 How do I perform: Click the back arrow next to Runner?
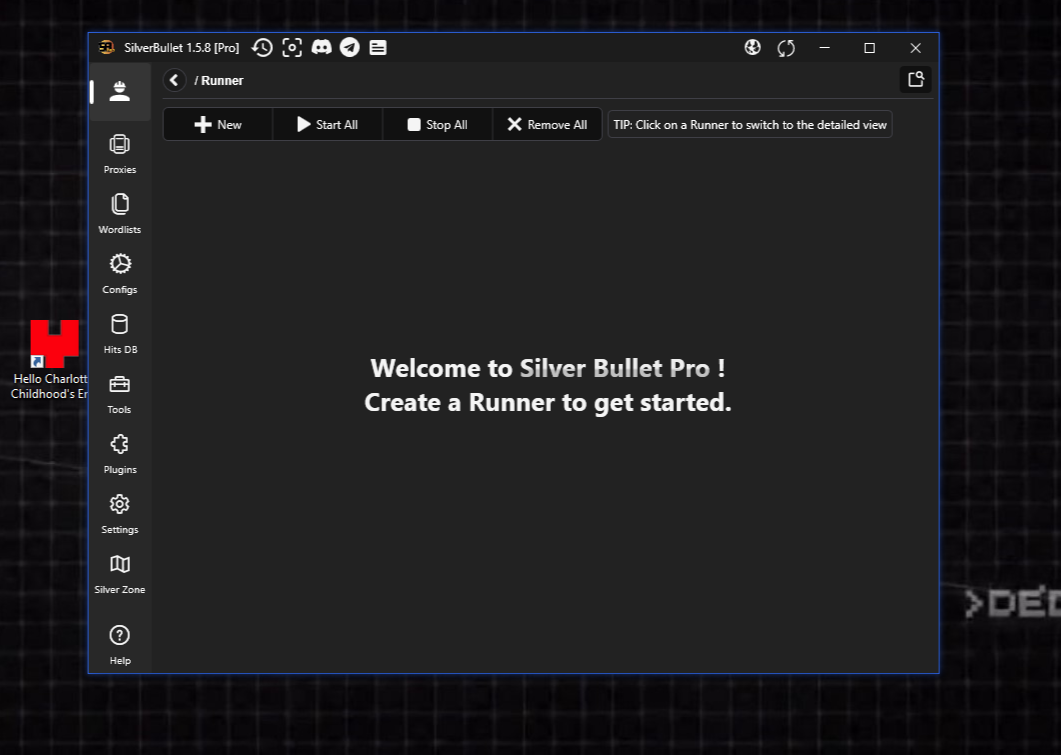click(175, 80)
